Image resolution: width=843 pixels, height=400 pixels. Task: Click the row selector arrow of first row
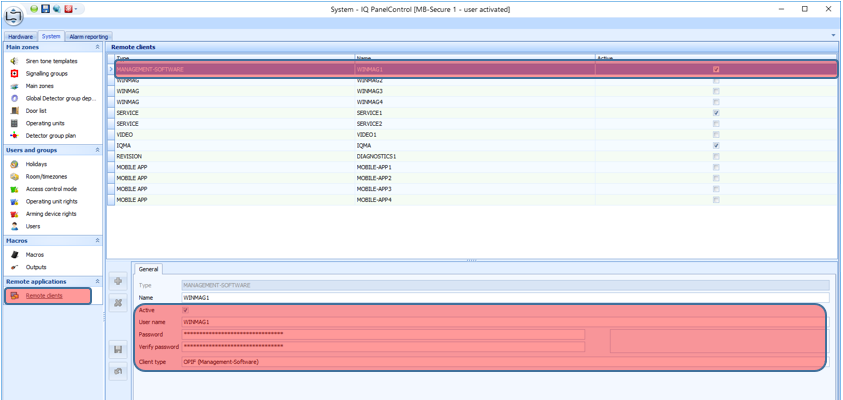coord(111,69)
